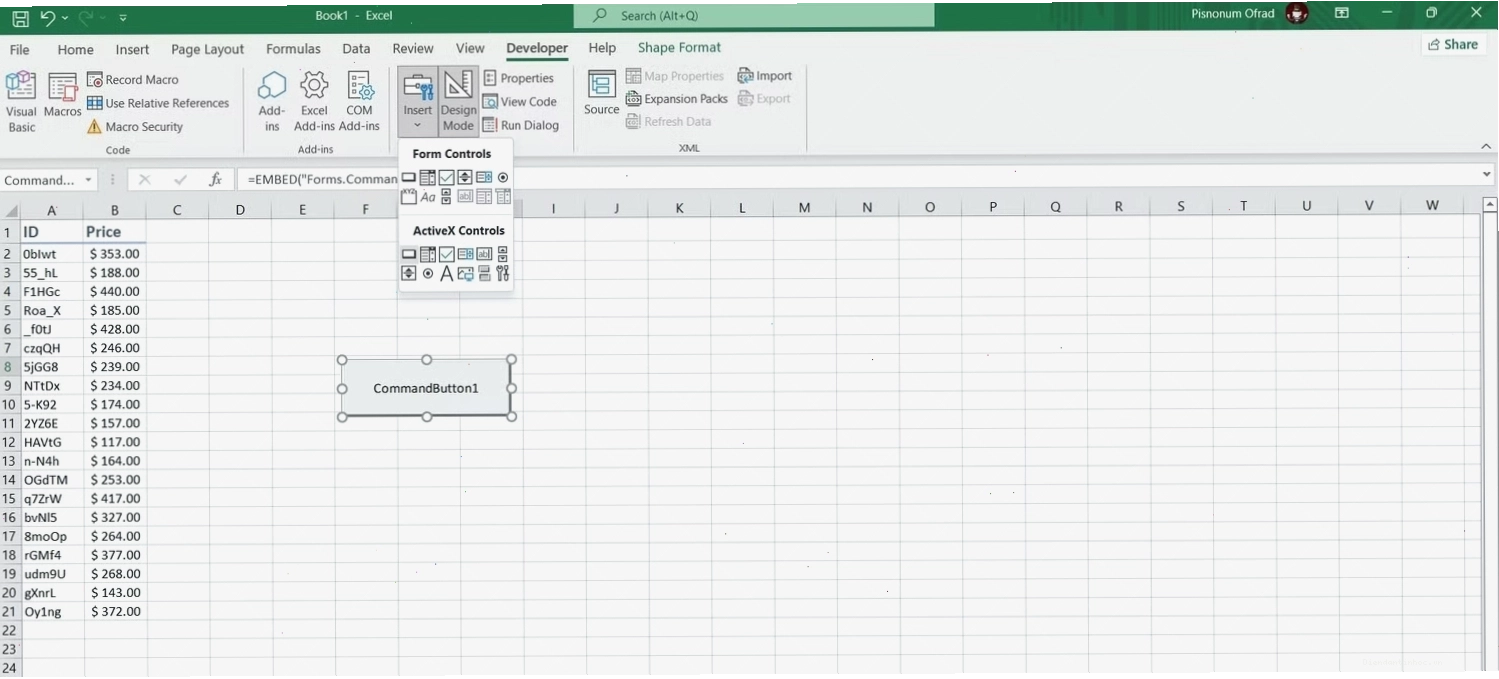This screenshot has height=679, width=1499.
Task: Collapse the ribbon
Action: point(1485,147)
